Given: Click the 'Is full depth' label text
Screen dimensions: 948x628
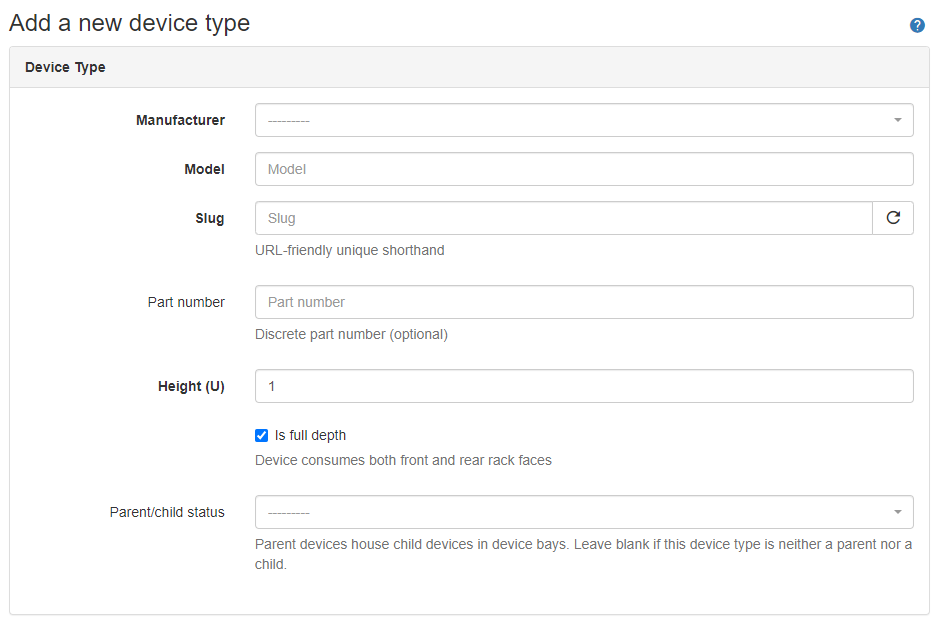Looking at the screenshot, I should point(310,435).
